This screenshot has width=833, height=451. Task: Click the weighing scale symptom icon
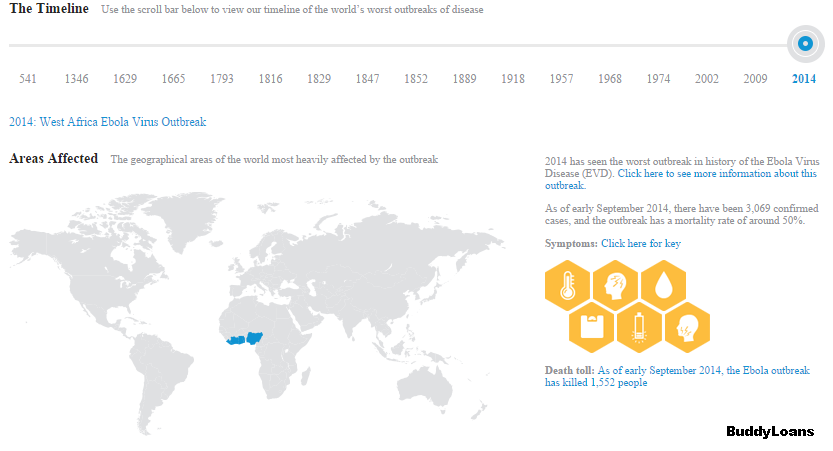pos(592,326)
